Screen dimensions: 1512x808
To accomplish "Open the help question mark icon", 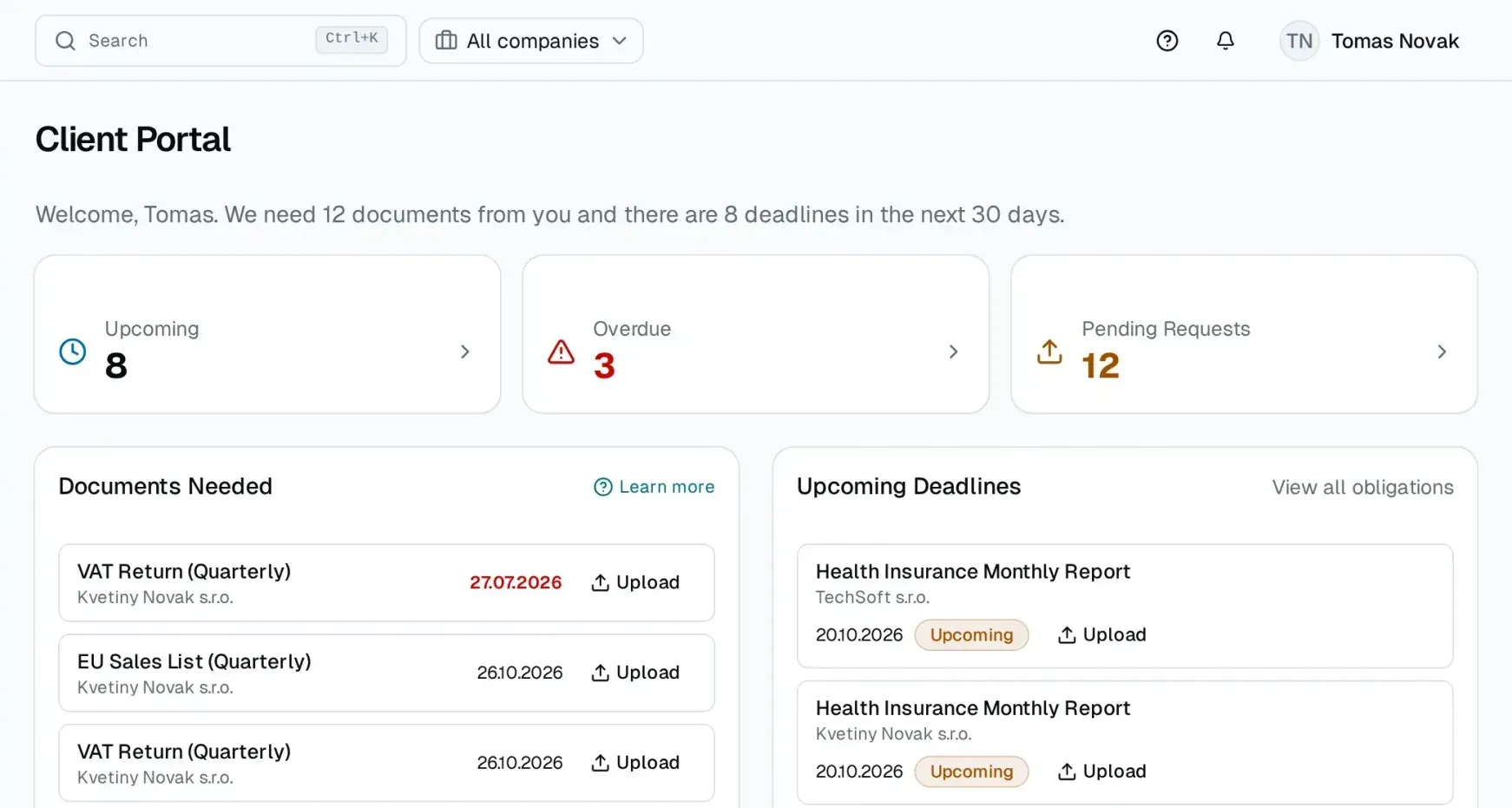I will [x=1167, y=41].
